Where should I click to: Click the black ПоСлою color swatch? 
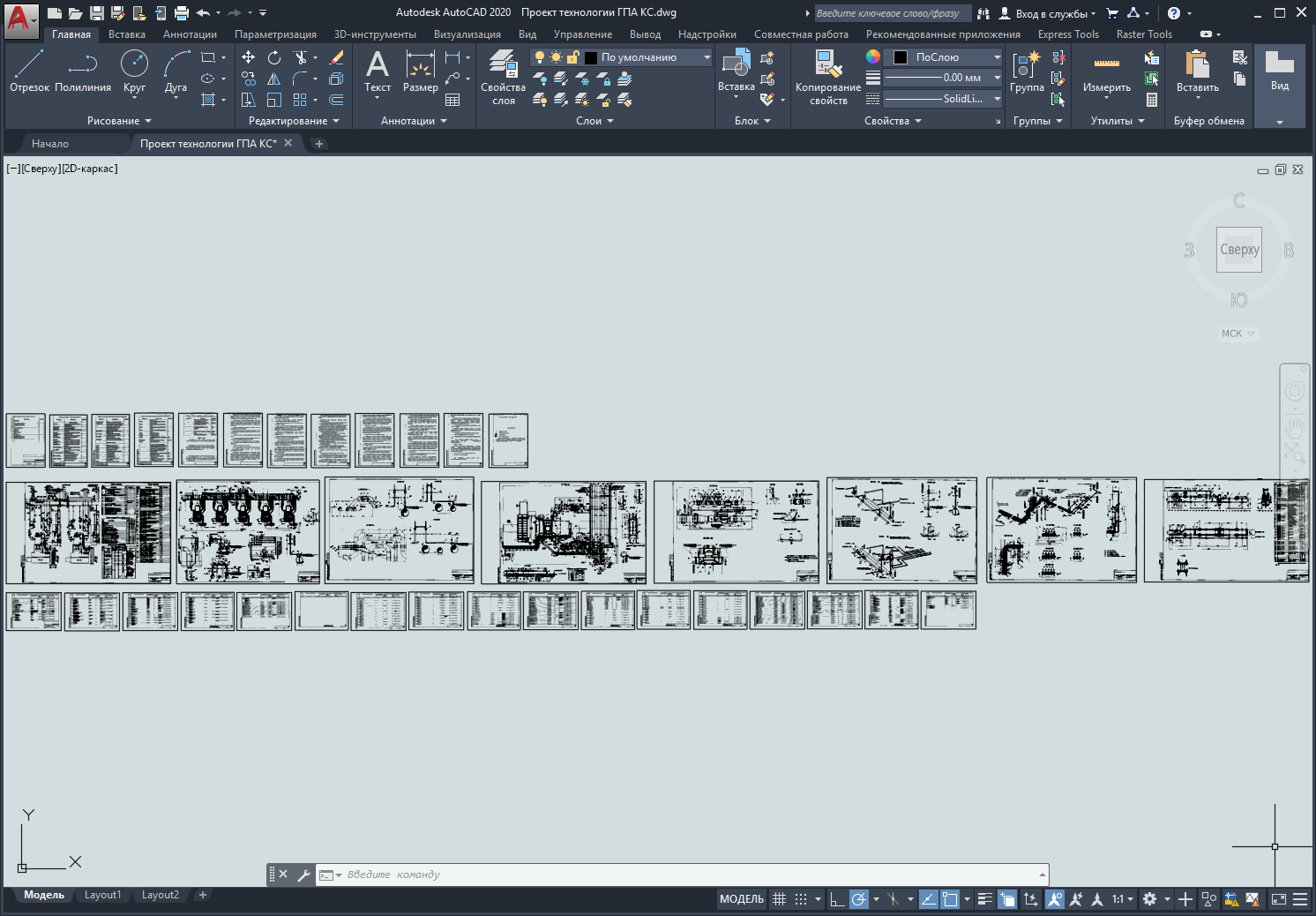coord(901,57)
